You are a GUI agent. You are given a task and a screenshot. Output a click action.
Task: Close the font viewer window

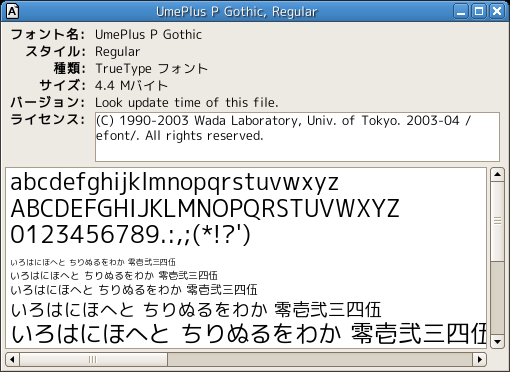click(497, 11)
